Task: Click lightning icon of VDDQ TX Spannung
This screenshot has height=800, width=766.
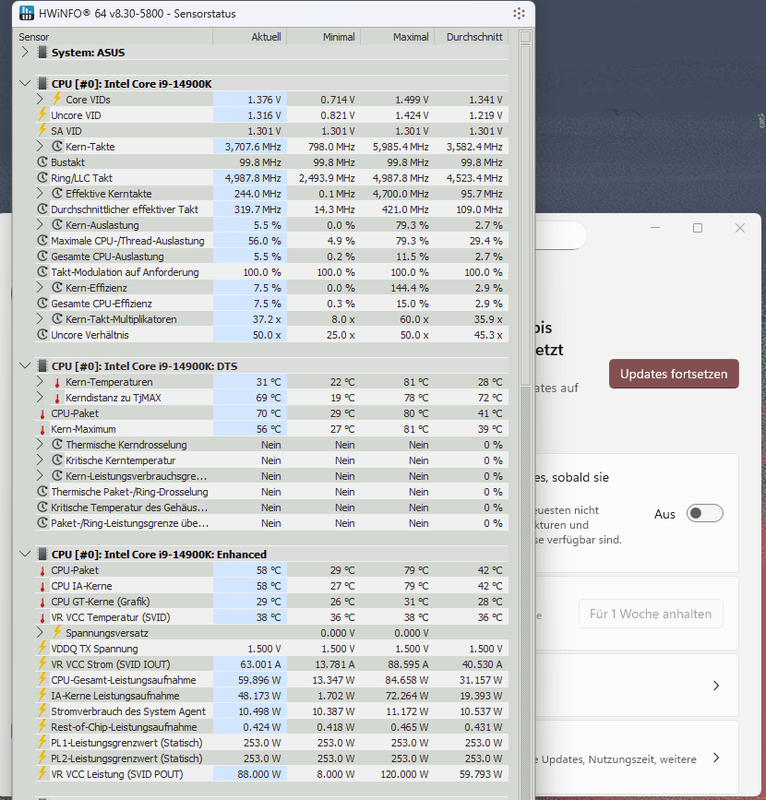Action: [x=42, y=648]
